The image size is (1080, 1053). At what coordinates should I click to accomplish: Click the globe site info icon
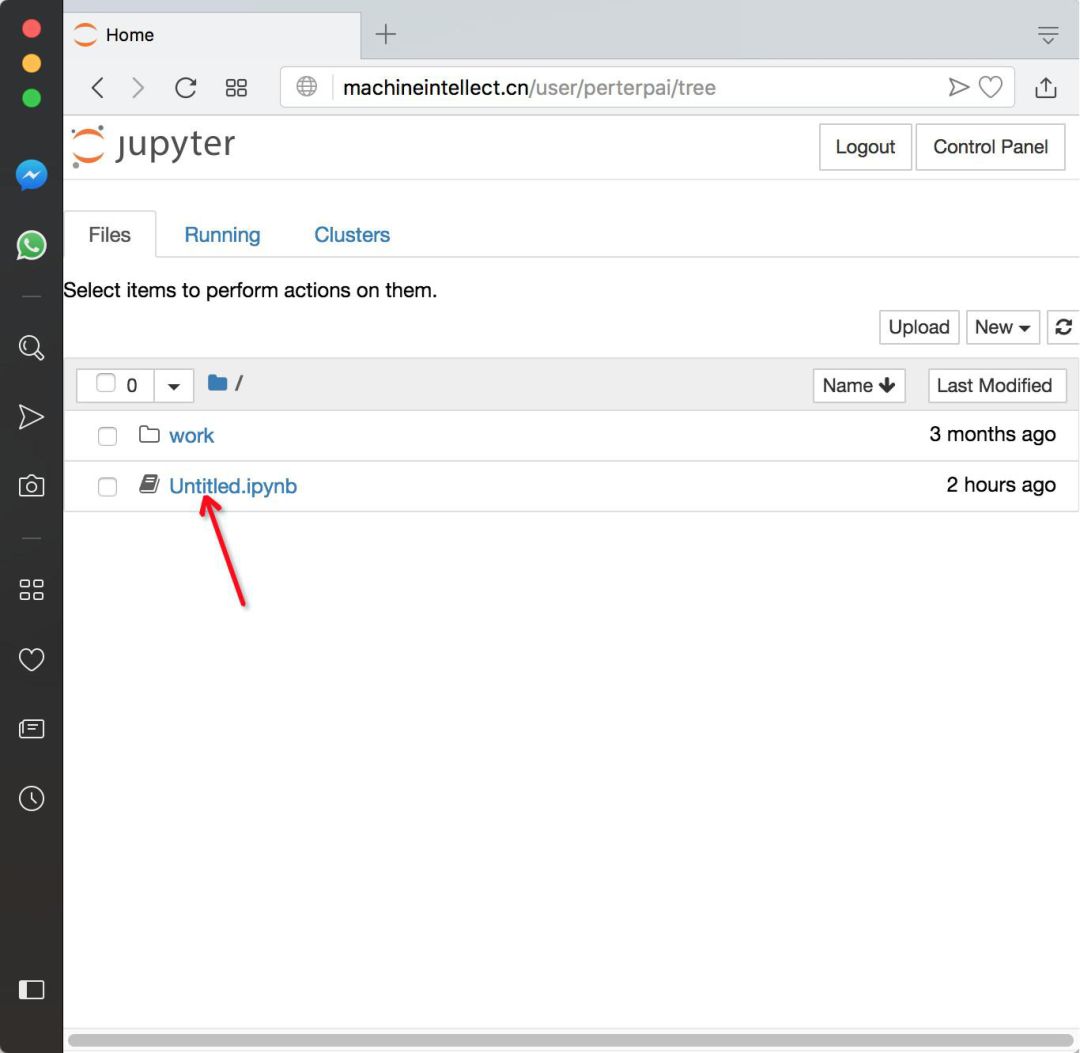click(x=307, y=87)
